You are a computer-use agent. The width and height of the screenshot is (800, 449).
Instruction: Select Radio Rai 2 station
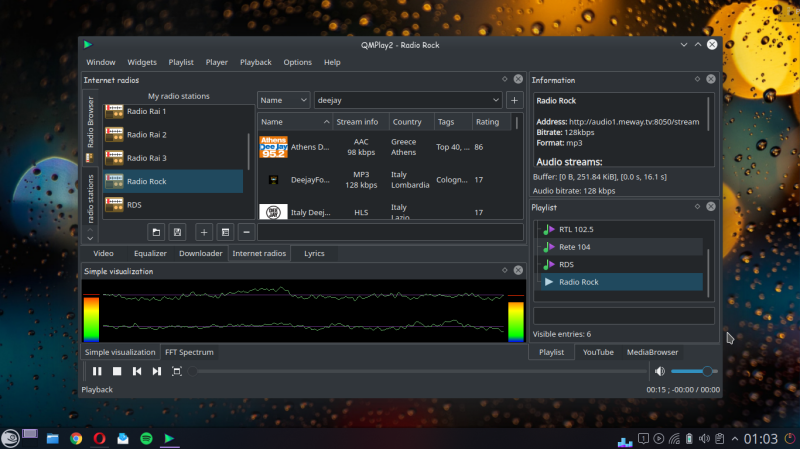(173, 135)
